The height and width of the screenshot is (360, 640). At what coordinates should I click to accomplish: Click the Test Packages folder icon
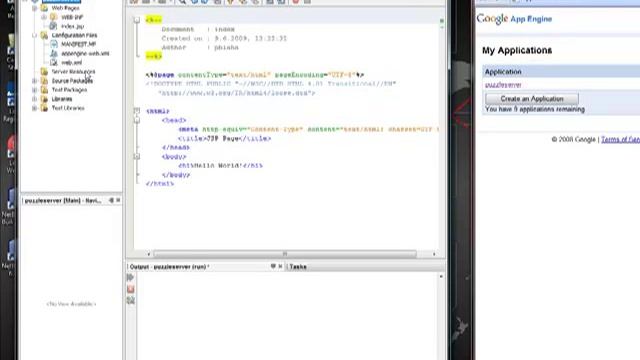pyautogui.click(x=44, y=90)
